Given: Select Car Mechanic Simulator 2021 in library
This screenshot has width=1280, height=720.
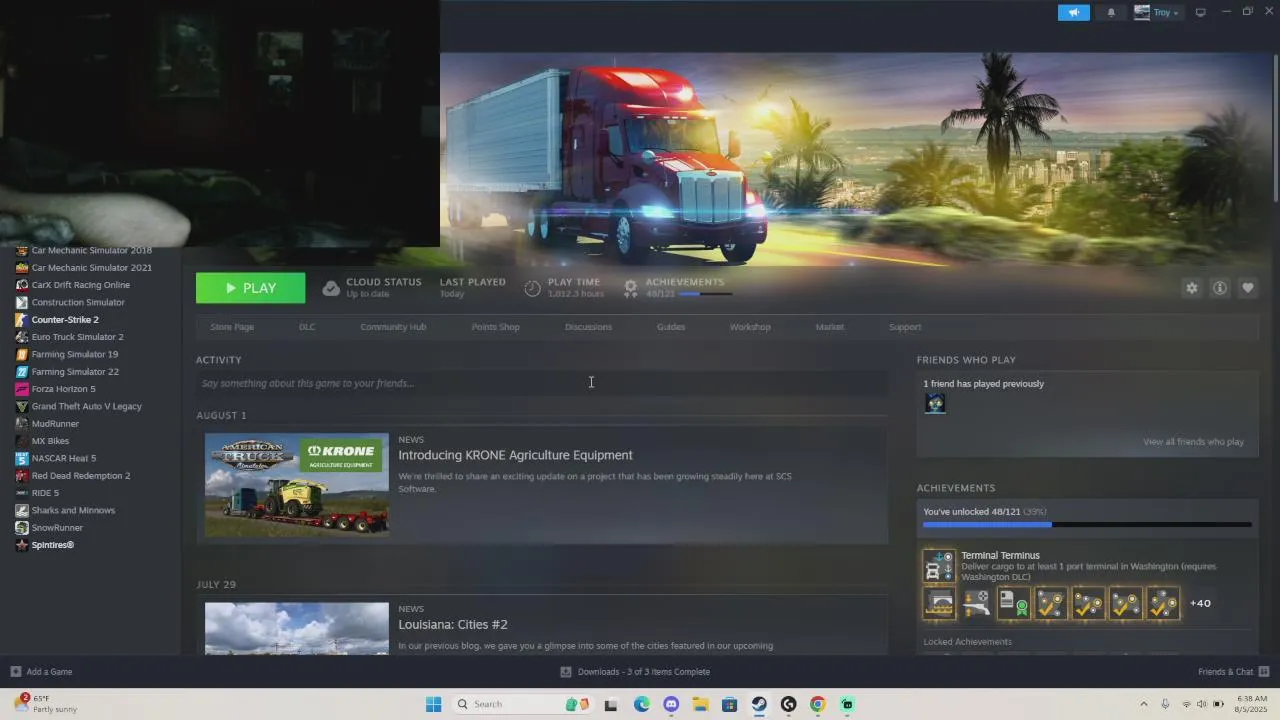Looking at the screenshot, I should [x=90, y=268].
